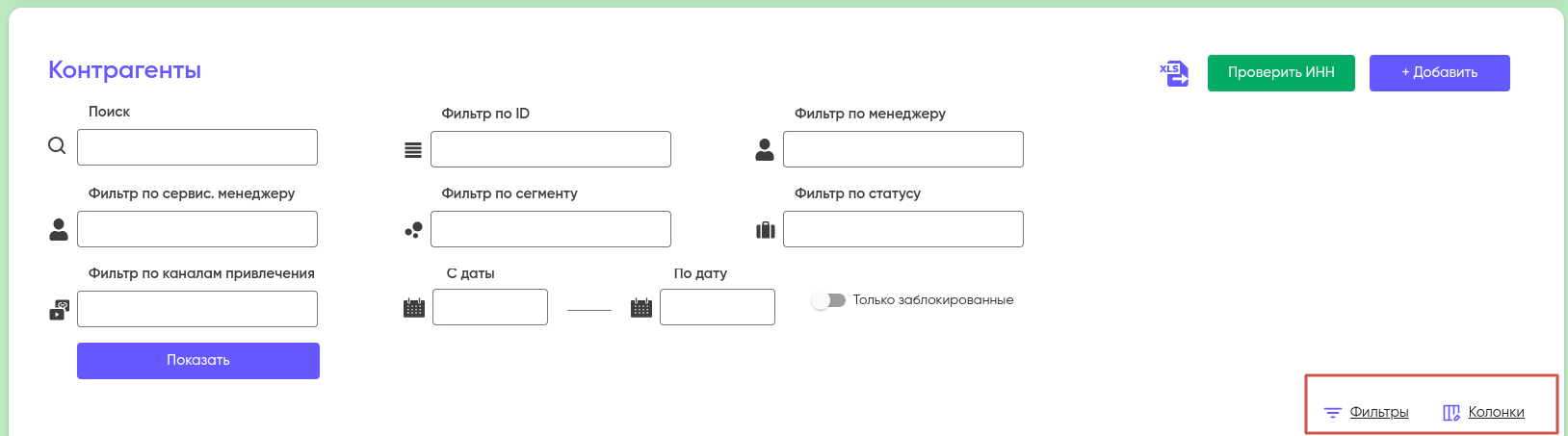
Task: Click the 'Проверить ИНН' button
Action: point(1281,73)
